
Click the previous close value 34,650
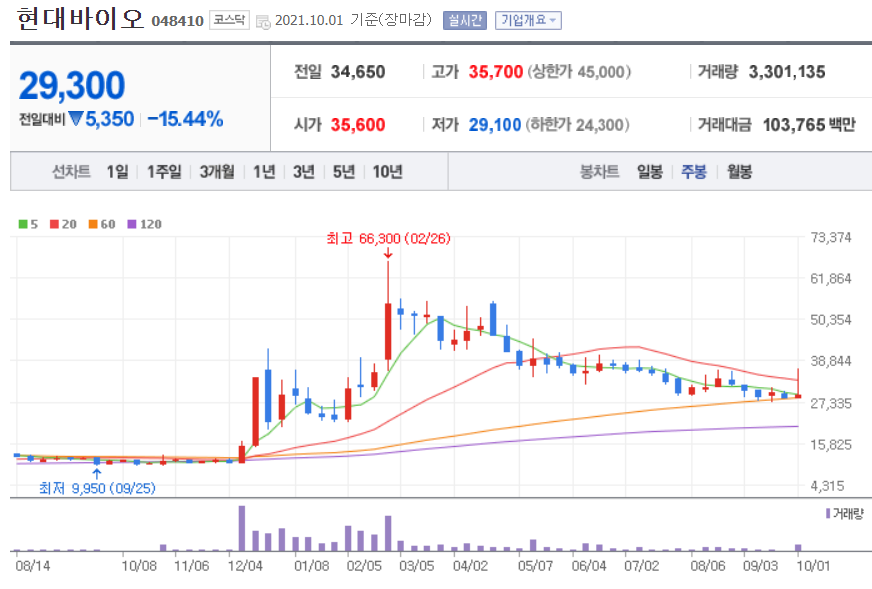(x=358, y=72)
